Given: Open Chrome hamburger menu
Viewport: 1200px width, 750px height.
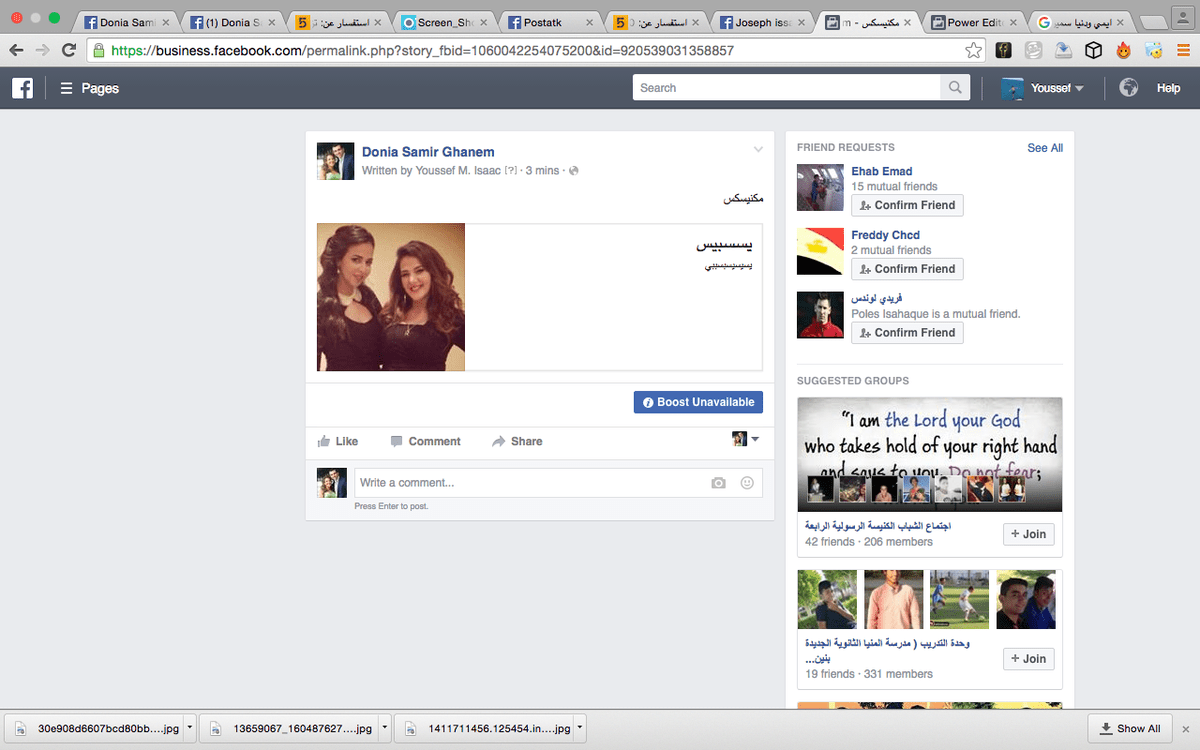Looking at the screenshot, I should [1183, 50].
